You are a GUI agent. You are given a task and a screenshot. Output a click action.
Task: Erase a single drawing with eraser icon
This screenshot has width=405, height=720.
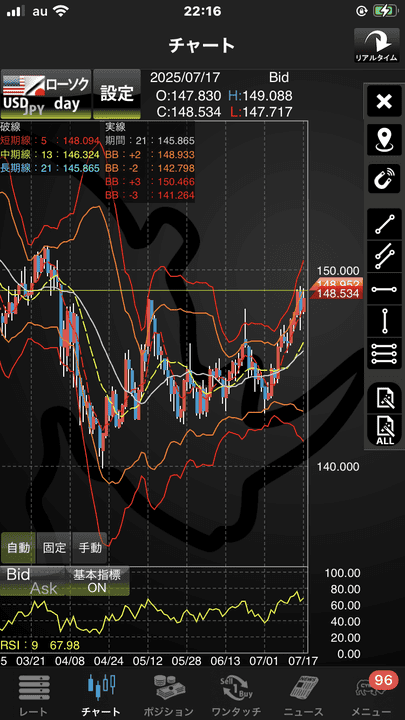(x=384, y=397)
